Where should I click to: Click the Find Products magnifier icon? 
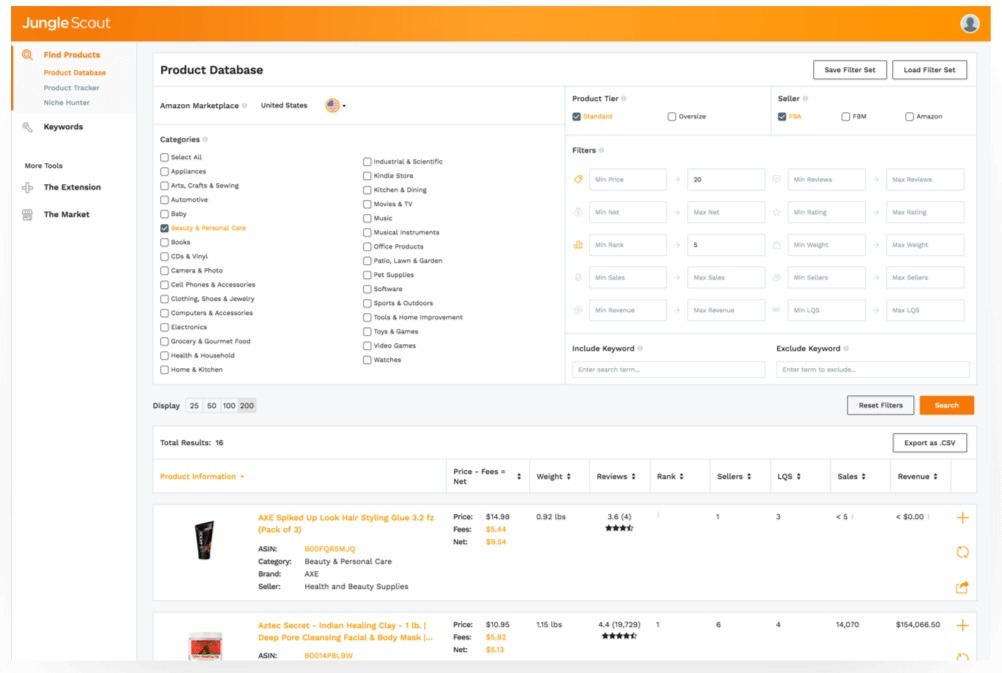point(27,55)
